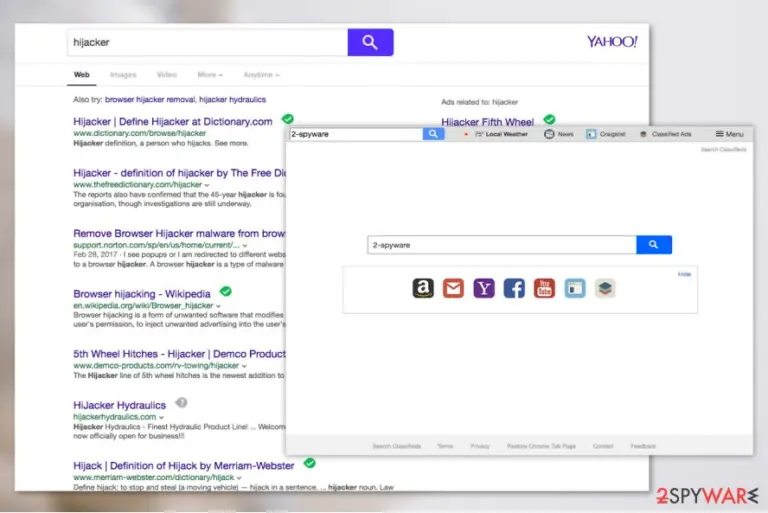Open the stacked books classifieds shortcut icon
This screenshot has height=513, width=768.
click(x=605, y=288)
